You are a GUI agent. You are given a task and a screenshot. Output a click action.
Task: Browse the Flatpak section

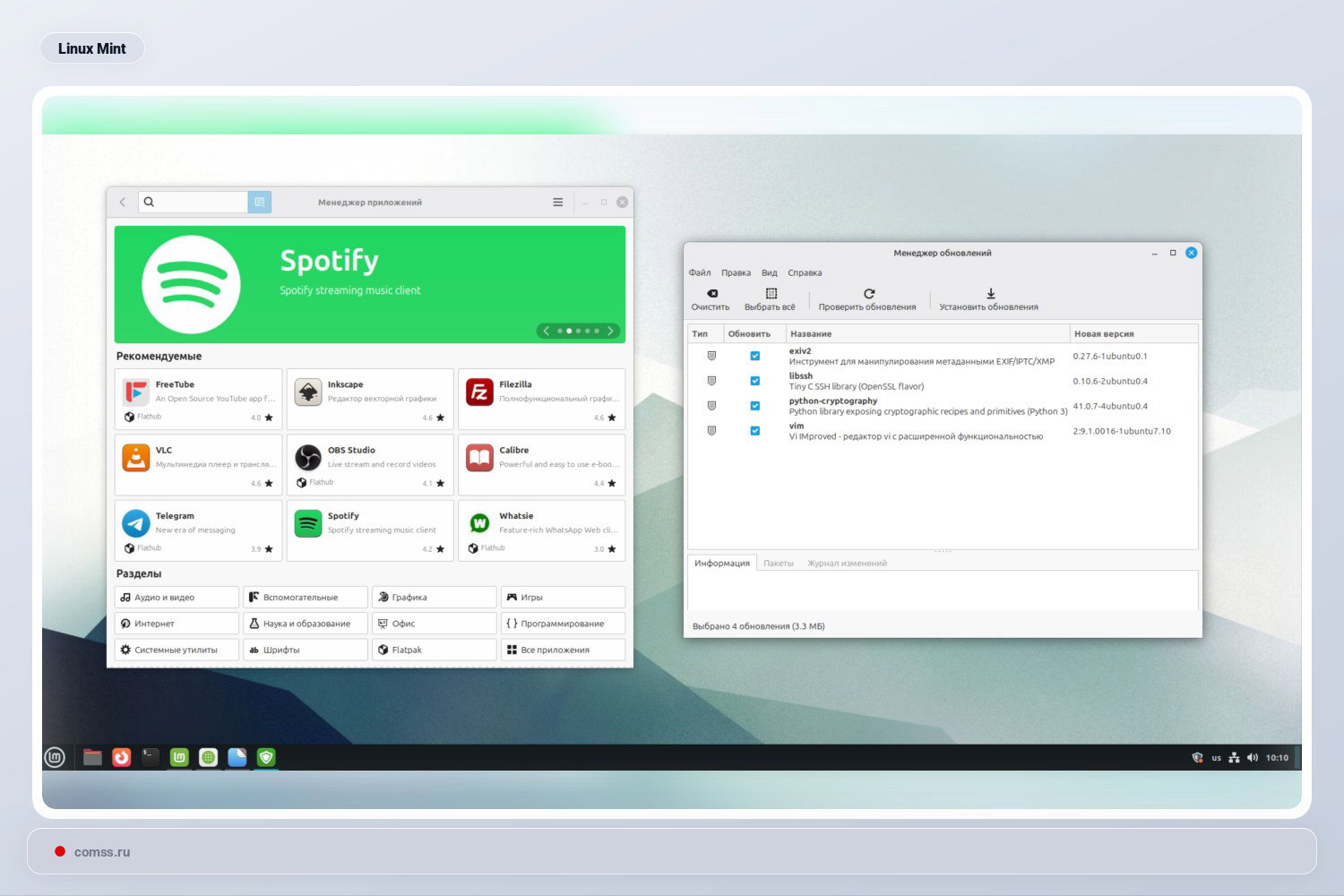point(434,649)
